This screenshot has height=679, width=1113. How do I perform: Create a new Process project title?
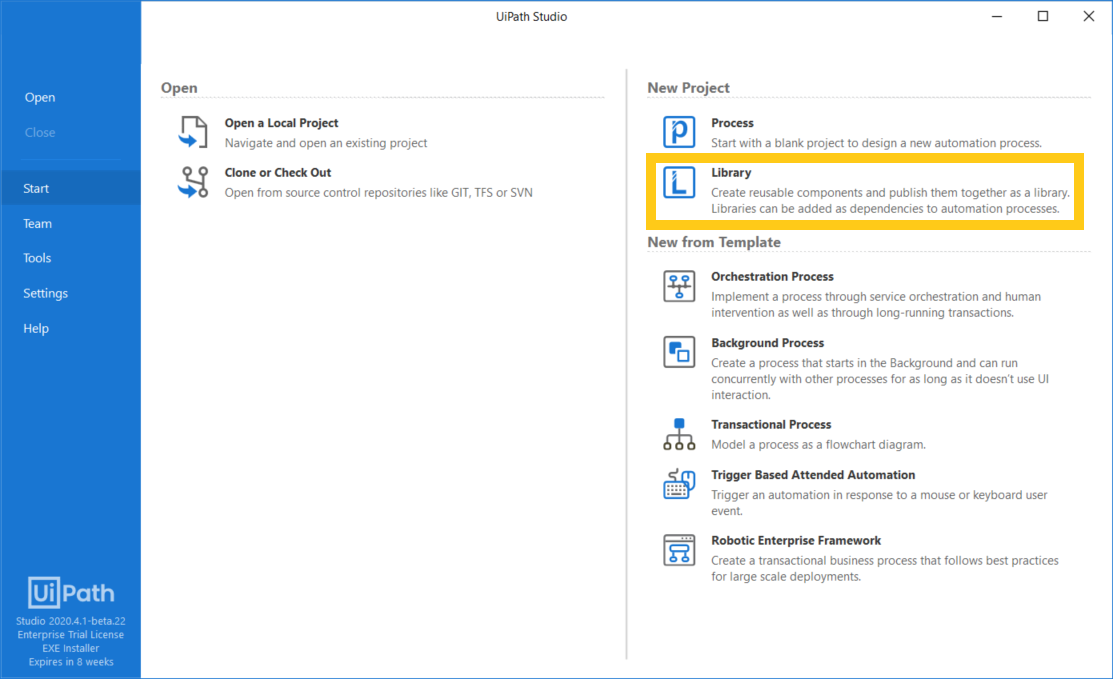coord(732,123)
